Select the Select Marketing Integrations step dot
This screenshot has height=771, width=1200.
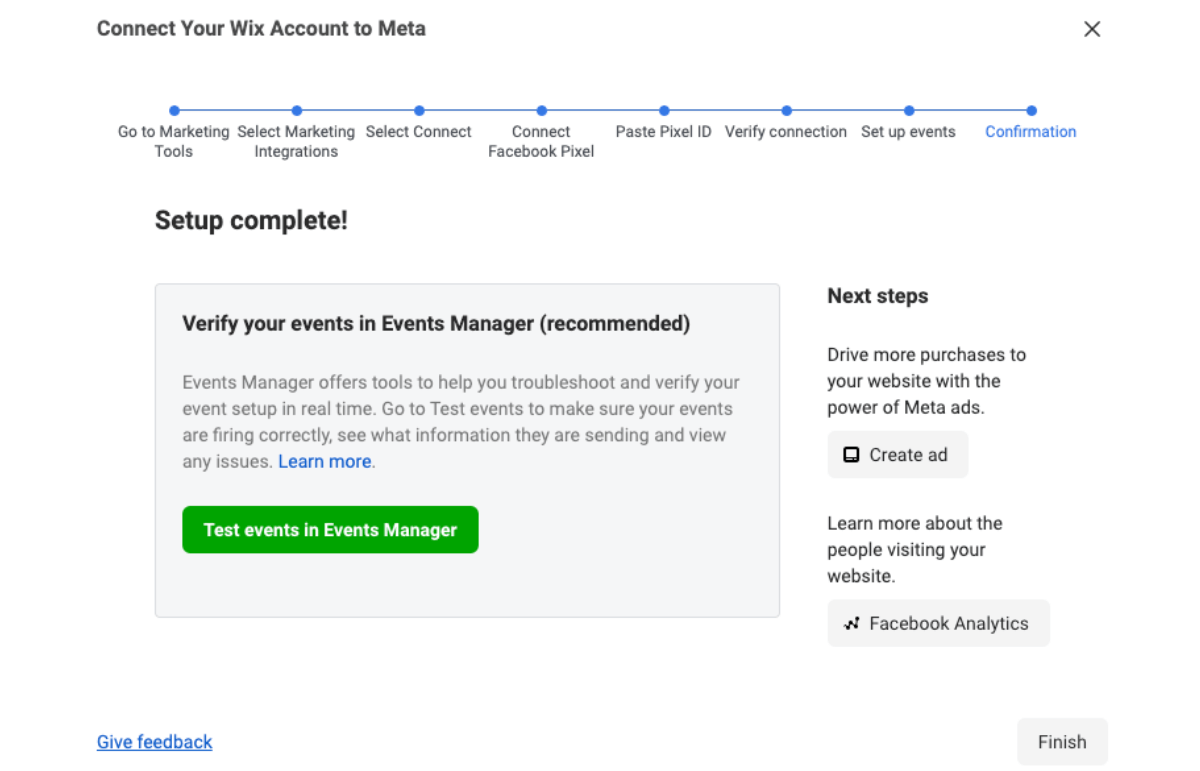click(297, 111)
